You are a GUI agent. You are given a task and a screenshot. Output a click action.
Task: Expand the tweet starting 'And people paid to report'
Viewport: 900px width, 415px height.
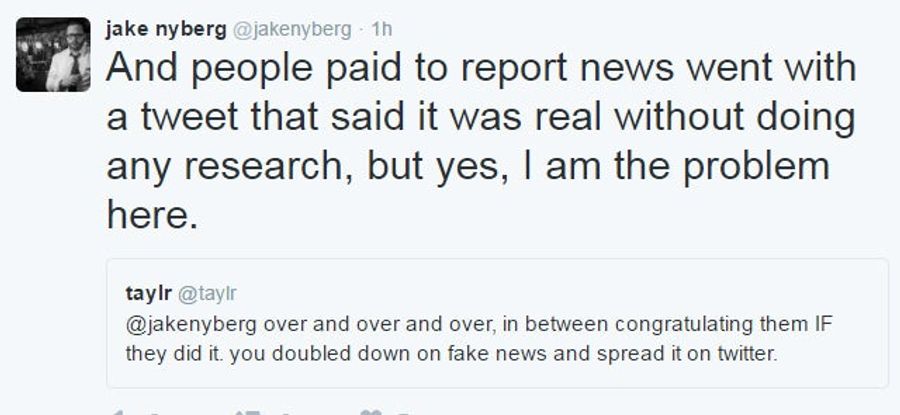[481, 141]
